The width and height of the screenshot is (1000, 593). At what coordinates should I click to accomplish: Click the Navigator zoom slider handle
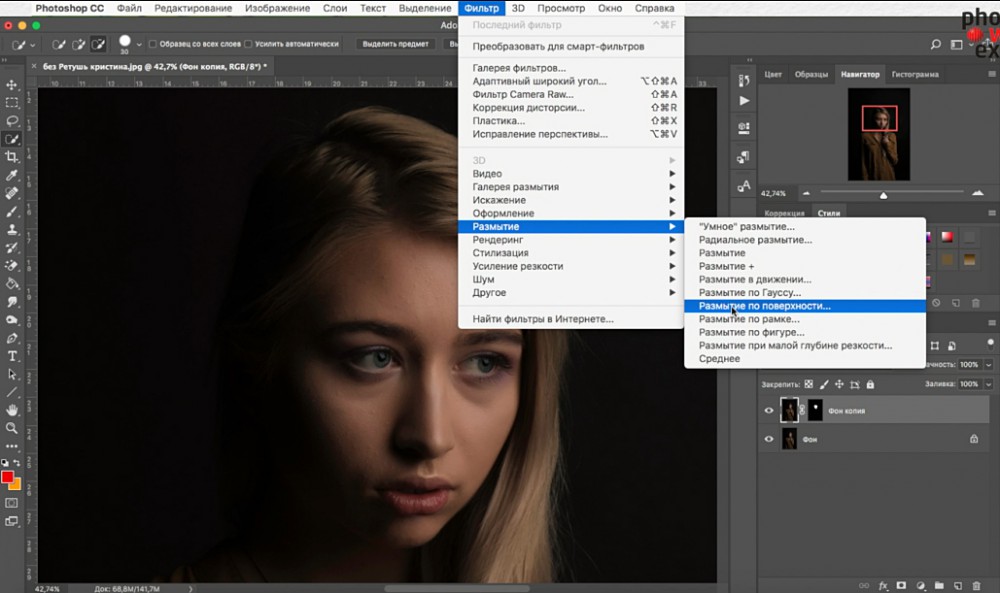pos(883,195)
